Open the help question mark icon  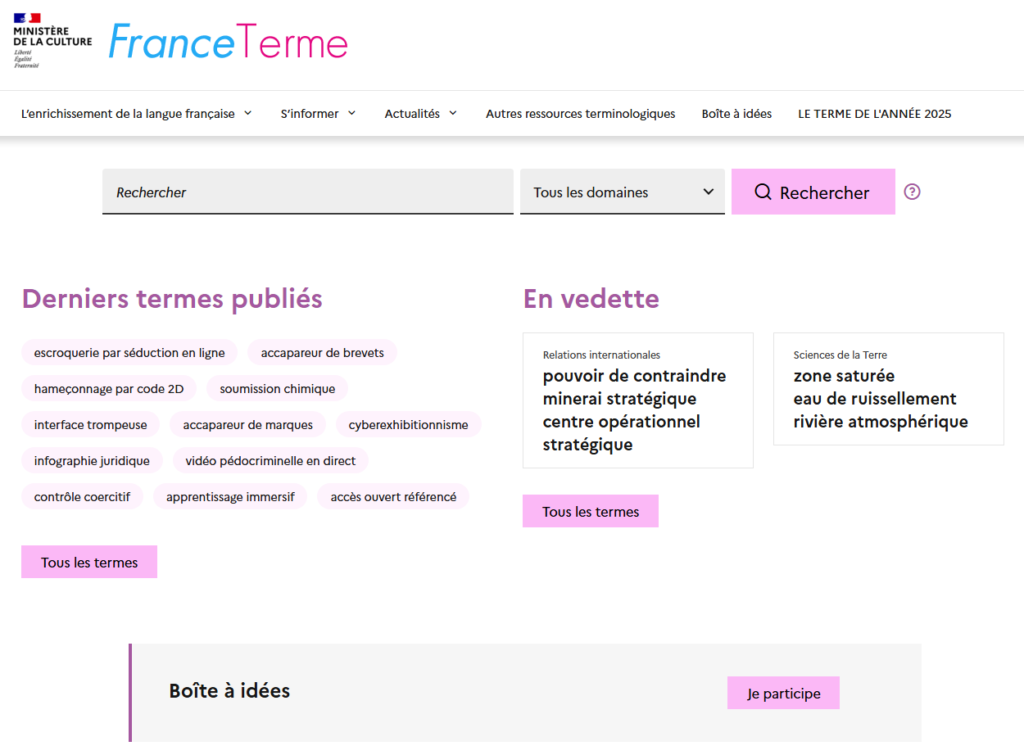pos(911,191)
